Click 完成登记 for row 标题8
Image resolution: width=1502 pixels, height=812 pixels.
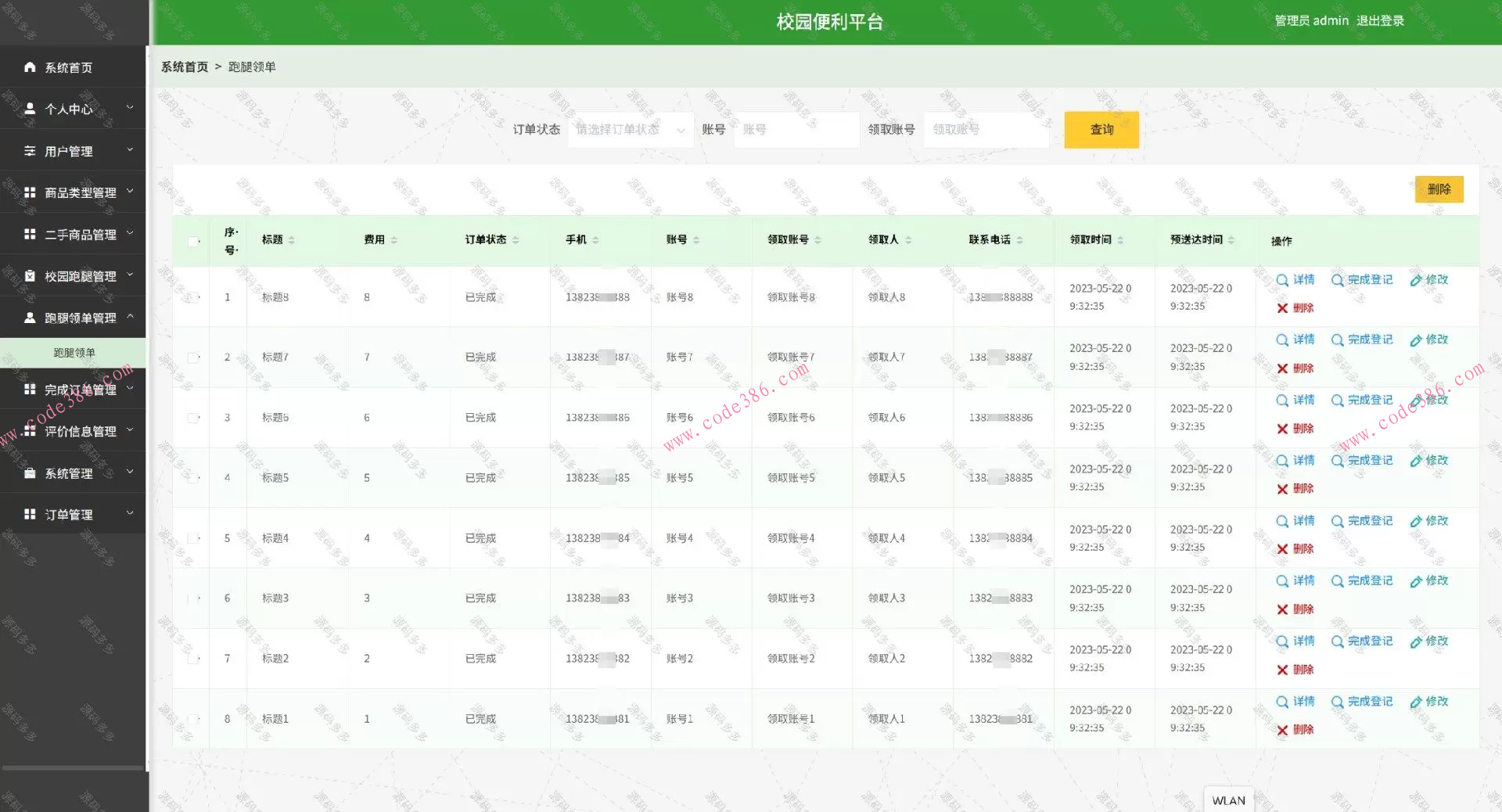click(x=1362, y=280)
